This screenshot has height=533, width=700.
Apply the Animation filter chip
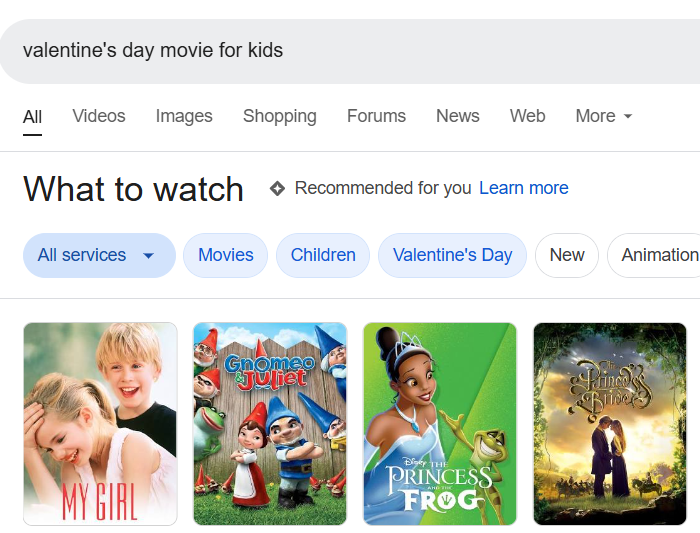tap(658, 255)
